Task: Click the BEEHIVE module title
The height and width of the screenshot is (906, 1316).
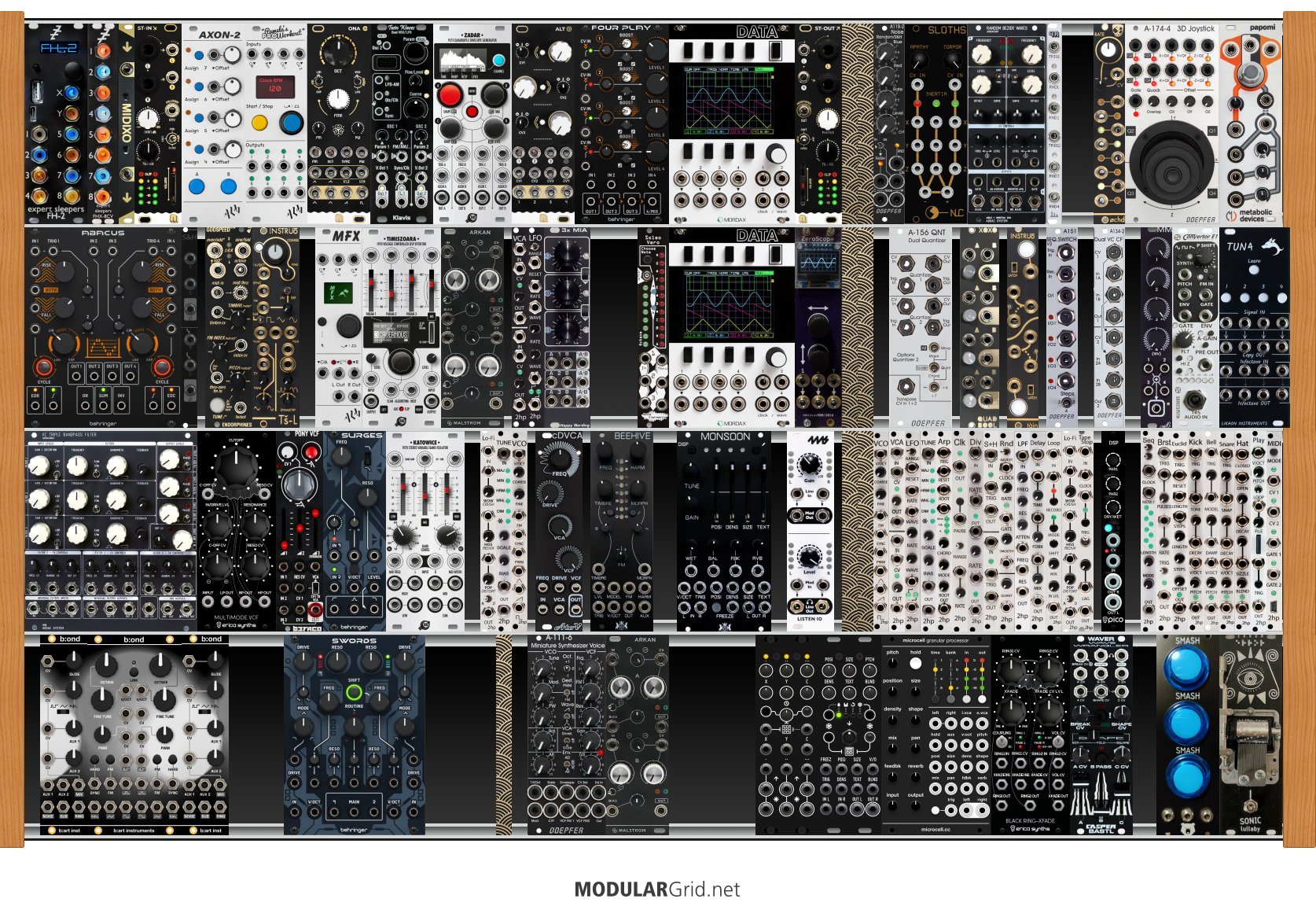Action: (631, 436)
